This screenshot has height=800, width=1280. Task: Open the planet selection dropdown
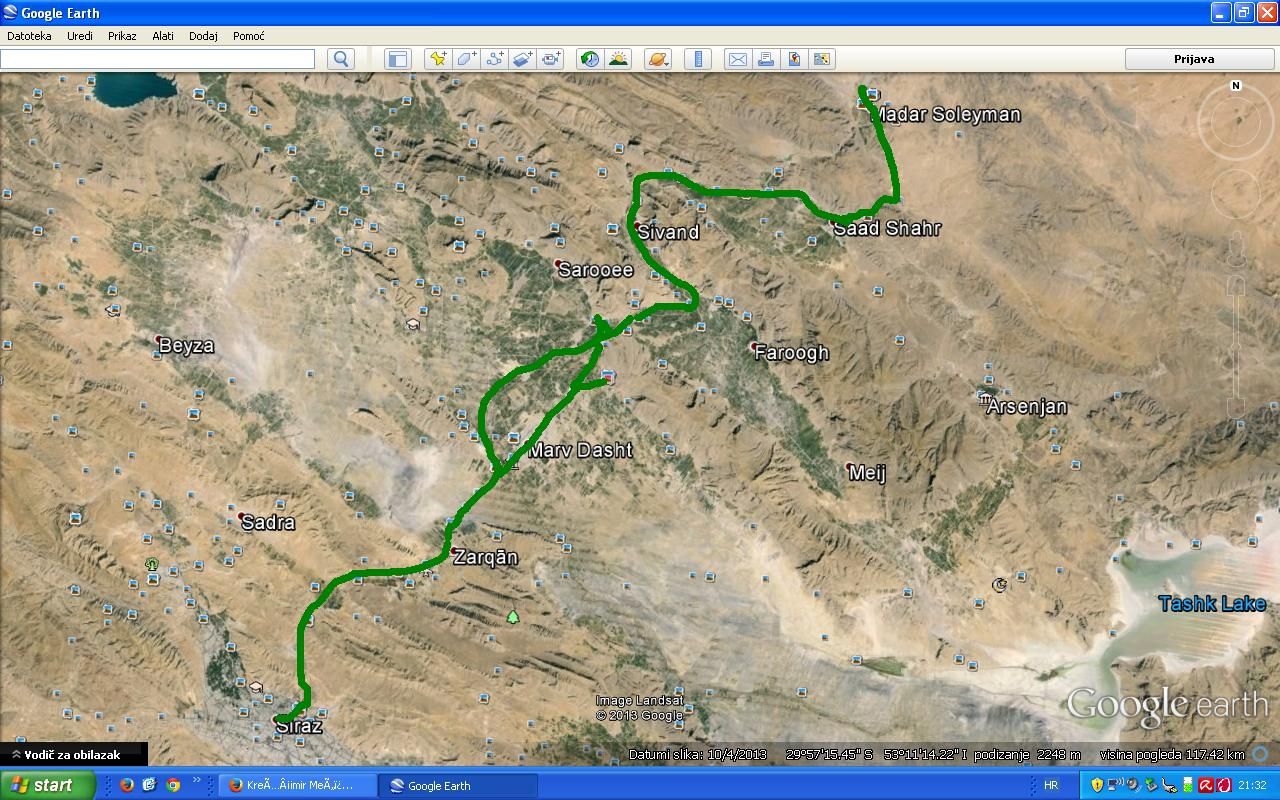[x=658, y=59]
